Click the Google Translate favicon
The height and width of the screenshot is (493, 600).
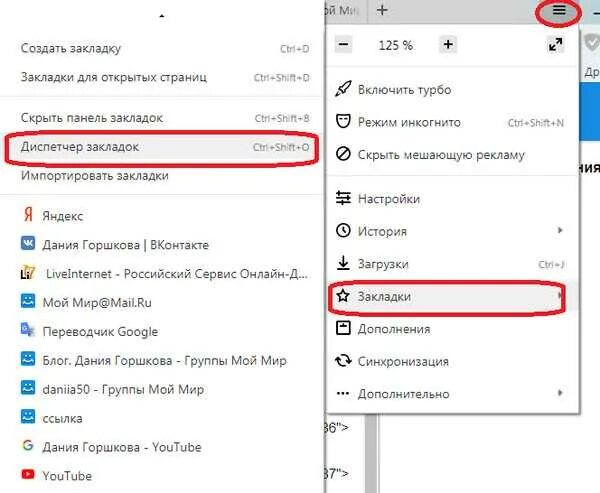(28, 330)
